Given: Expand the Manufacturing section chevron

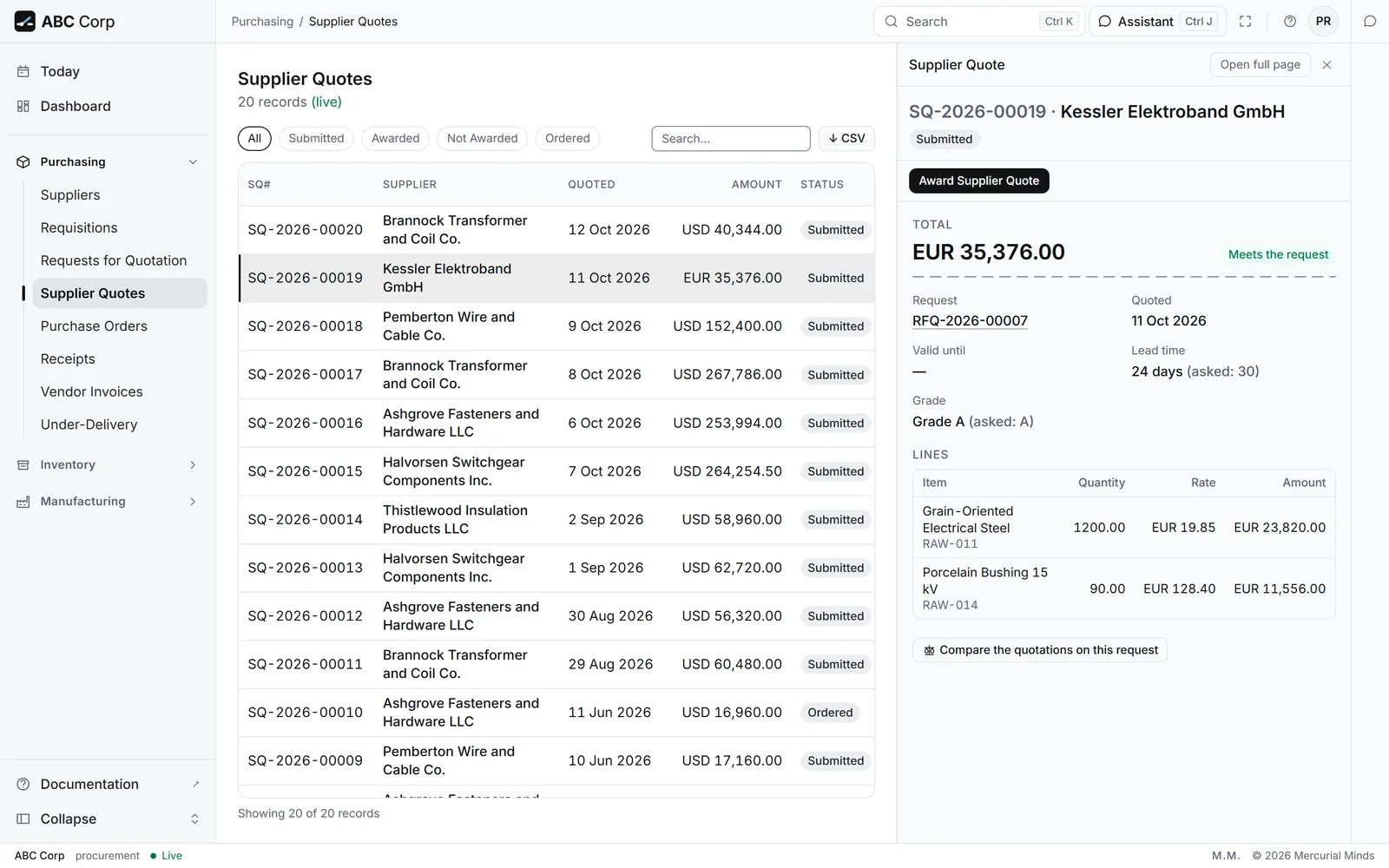Looking at the screenshot, I should (x=193, y=502).
